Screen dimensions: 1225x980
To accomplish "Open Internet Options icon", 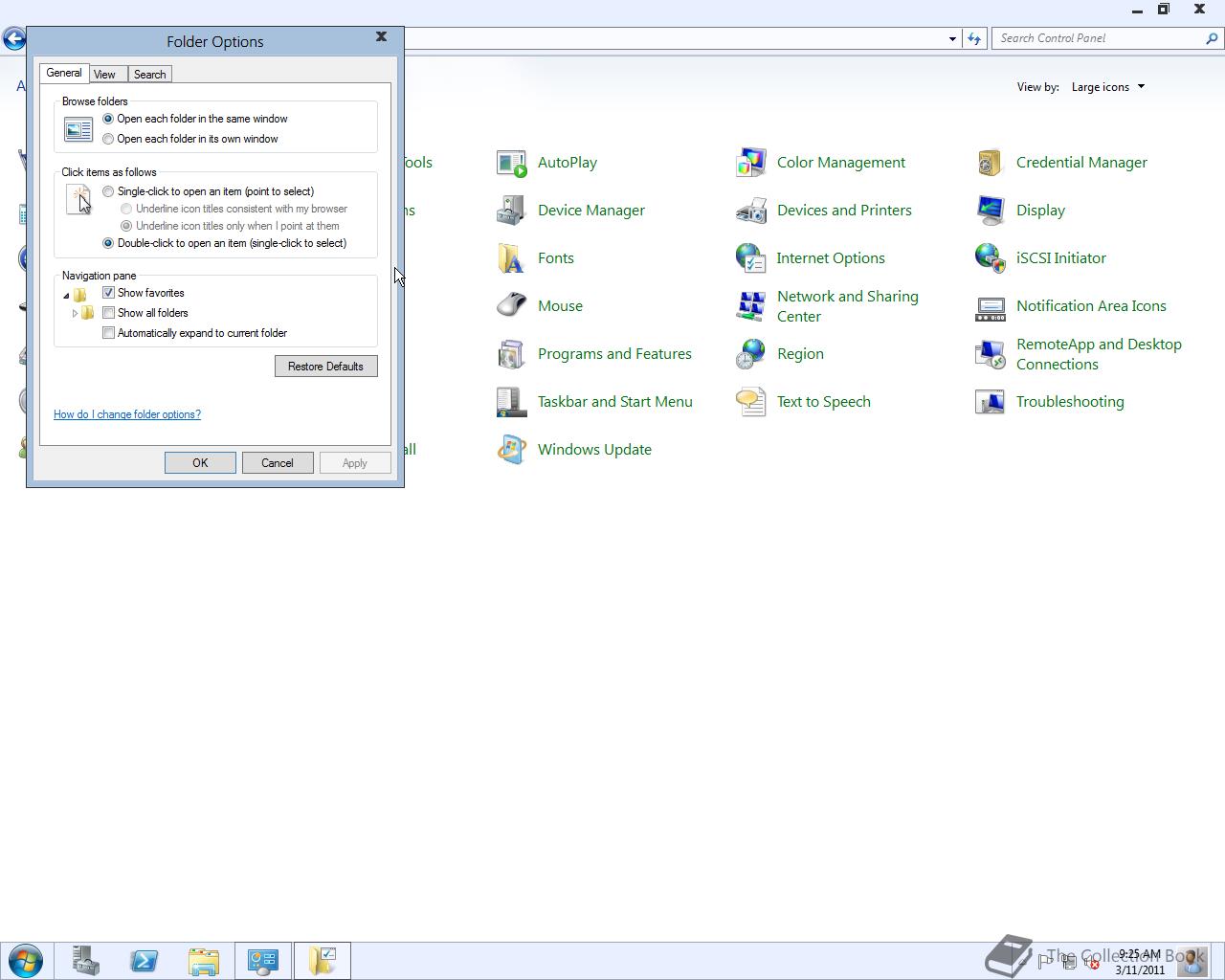I will (x=751, y=258).
